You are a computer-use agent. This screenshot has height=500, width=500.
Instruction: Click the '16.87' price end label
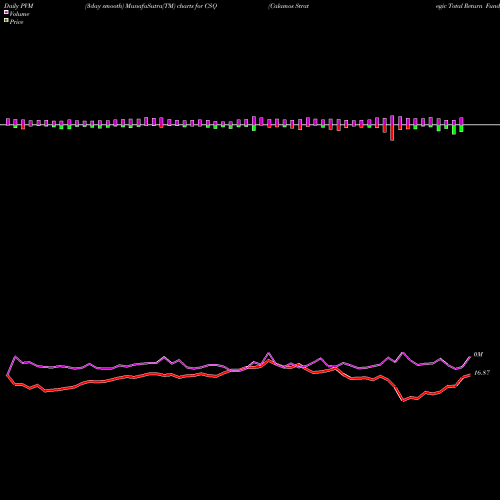pyautogui.click(x=482, y=373)
